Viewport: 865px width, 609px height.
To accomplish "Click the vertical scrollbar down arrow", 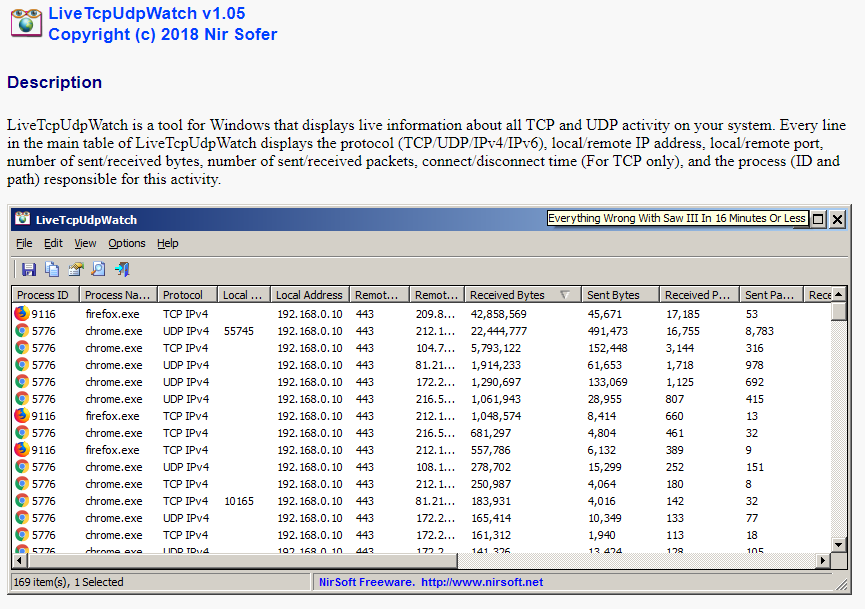I will pyautogui.click(x=839, y=544).
